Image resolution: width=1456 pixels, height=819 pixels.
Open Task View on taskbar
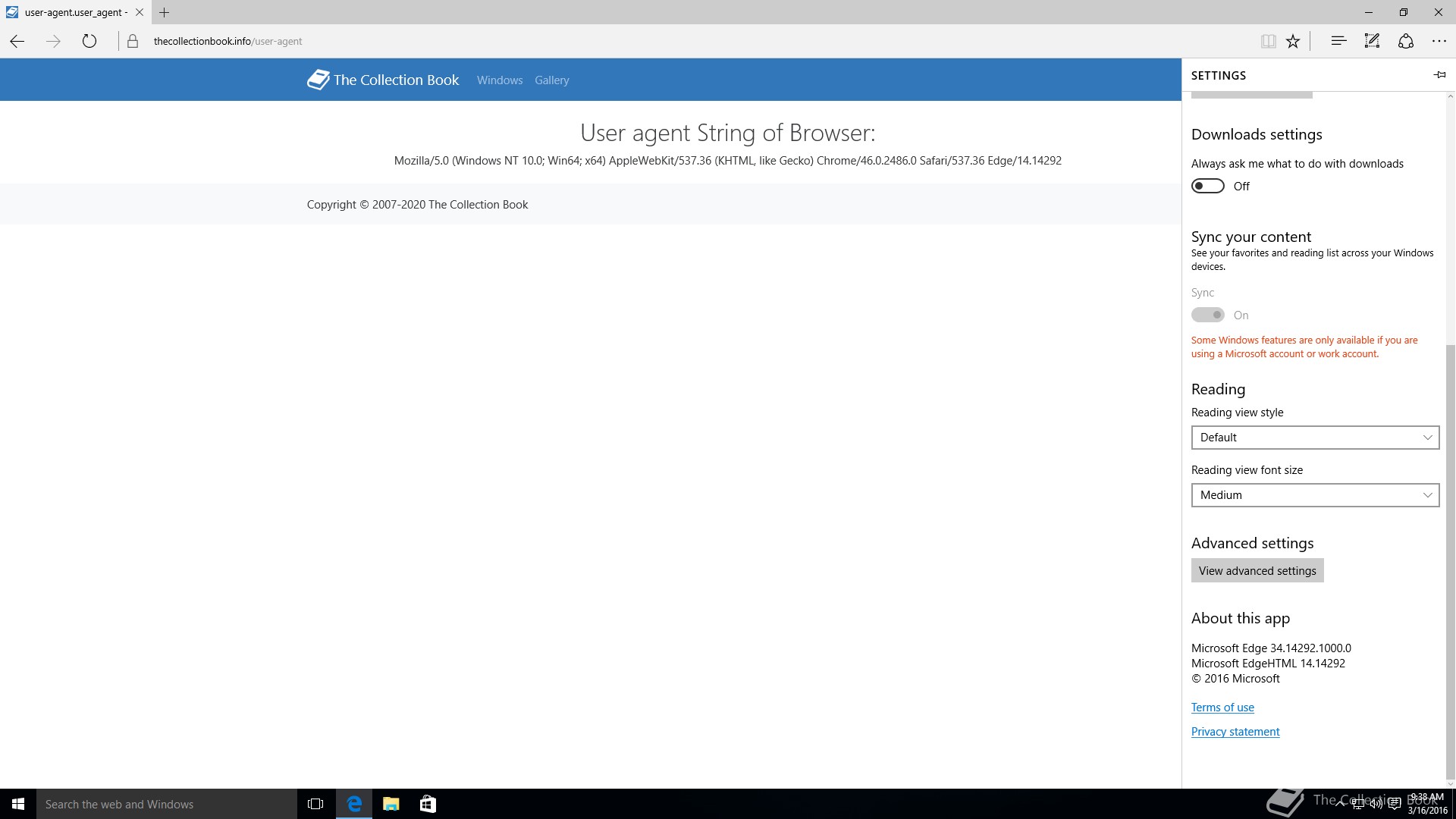[315, 804]
